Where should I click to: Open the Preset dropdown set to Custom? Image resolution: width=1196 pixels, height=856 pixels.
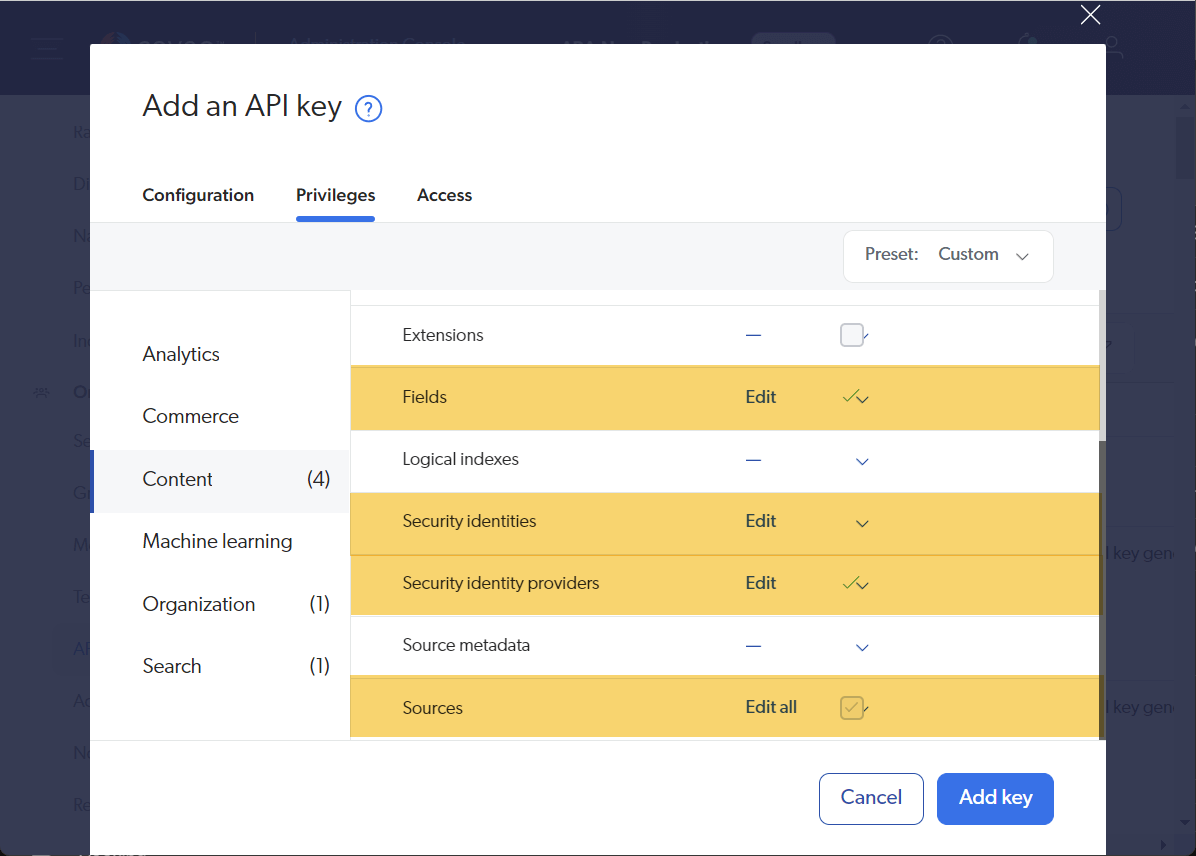948,256
